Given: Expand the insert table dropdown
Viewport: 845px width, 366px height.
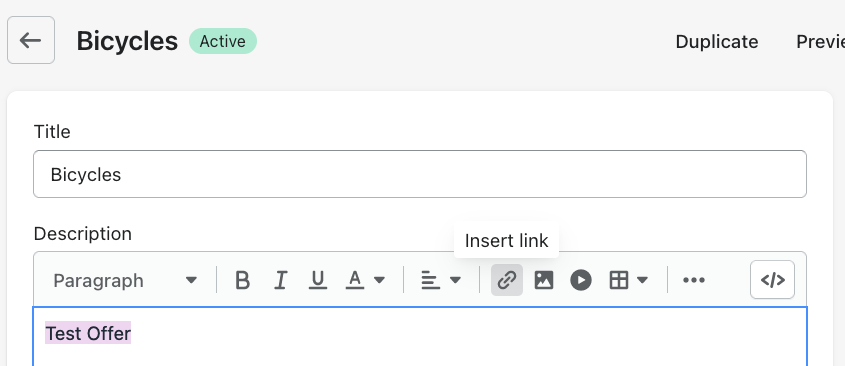Looking at the screenshot, I should point(642,280).
